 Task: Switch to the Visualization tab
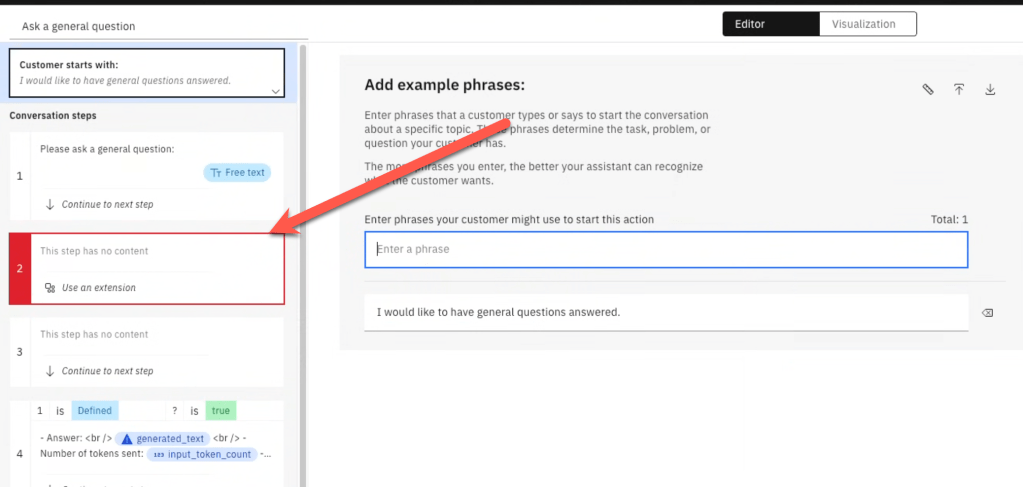tap(867, 24)
